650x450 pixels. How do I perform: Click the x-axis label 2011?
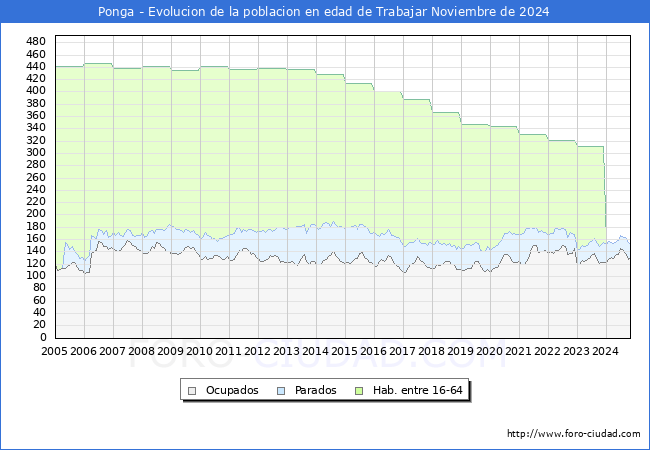click(x=228, y=351)
